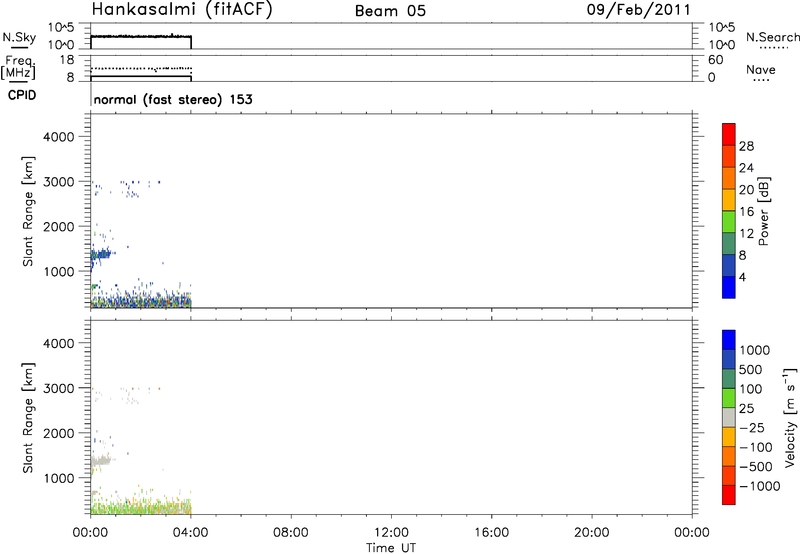Viewport: 800px width, 554px height.
Task: Click the 'Freq. [MHz]' axis label
Action: (x=18, y=67)
